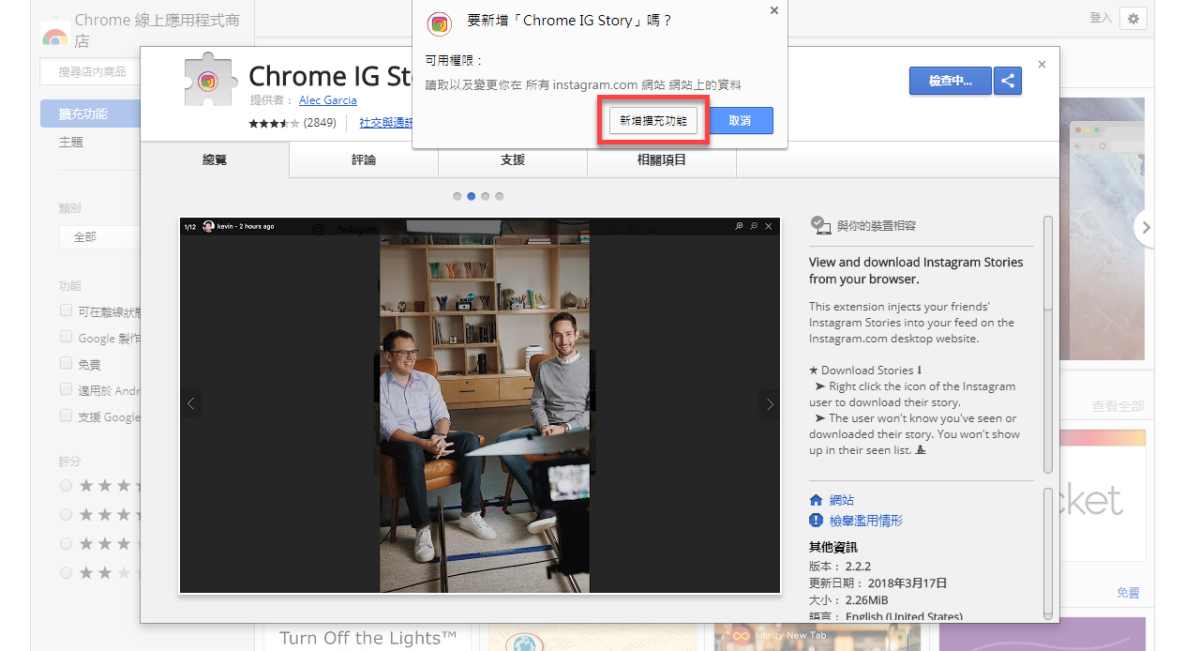Confirm with the 新增擴充功能 button

click(653, 121)
